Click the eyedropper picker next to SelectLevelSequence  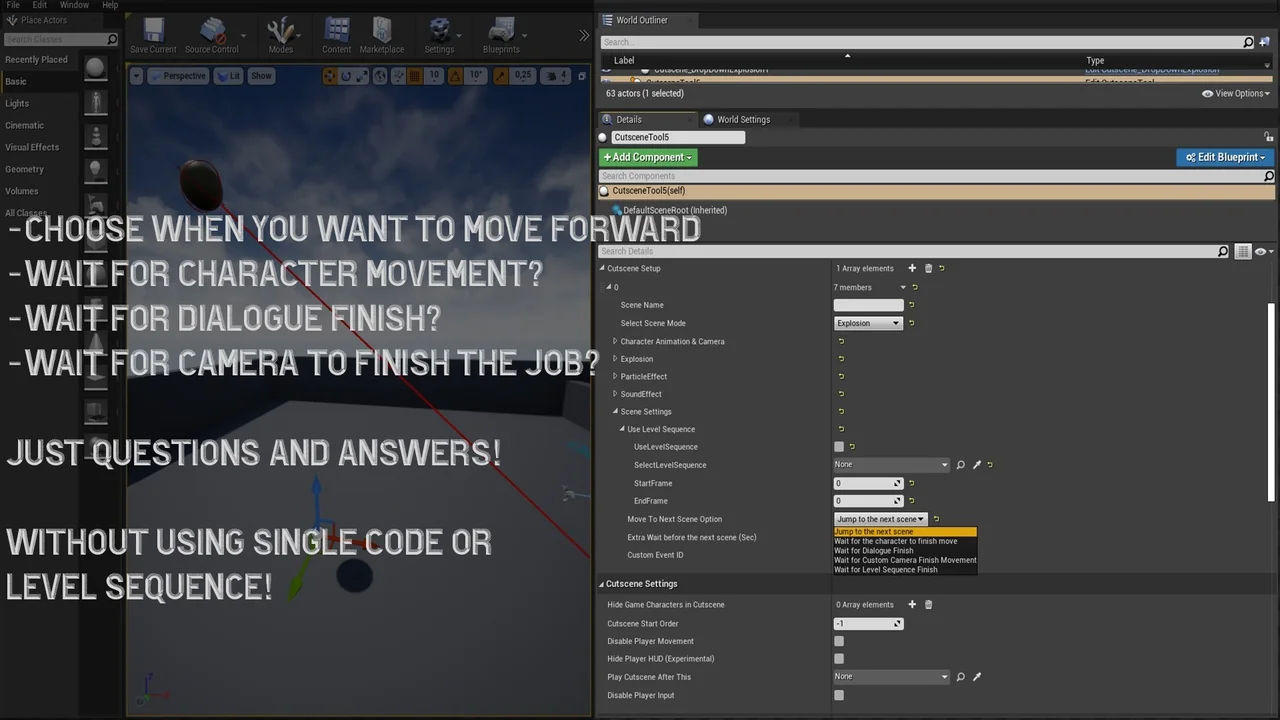[x=977, y=465]
